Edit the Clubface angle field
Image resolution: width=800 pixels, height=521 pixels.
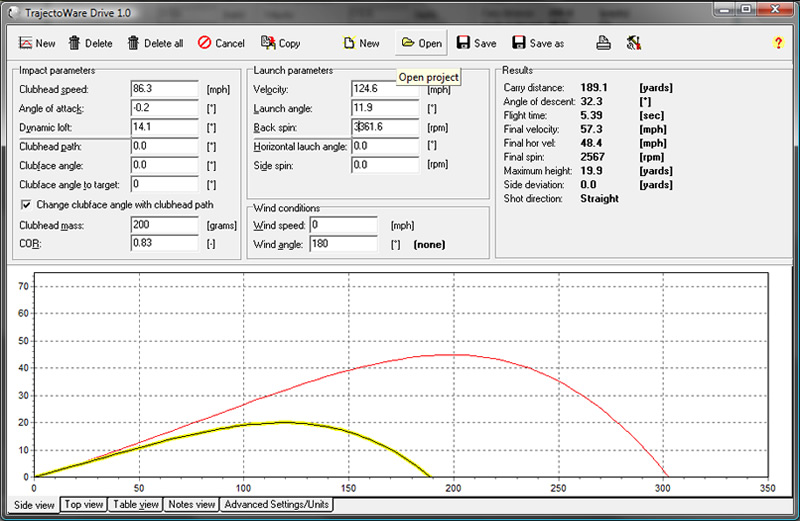[164, 165]
